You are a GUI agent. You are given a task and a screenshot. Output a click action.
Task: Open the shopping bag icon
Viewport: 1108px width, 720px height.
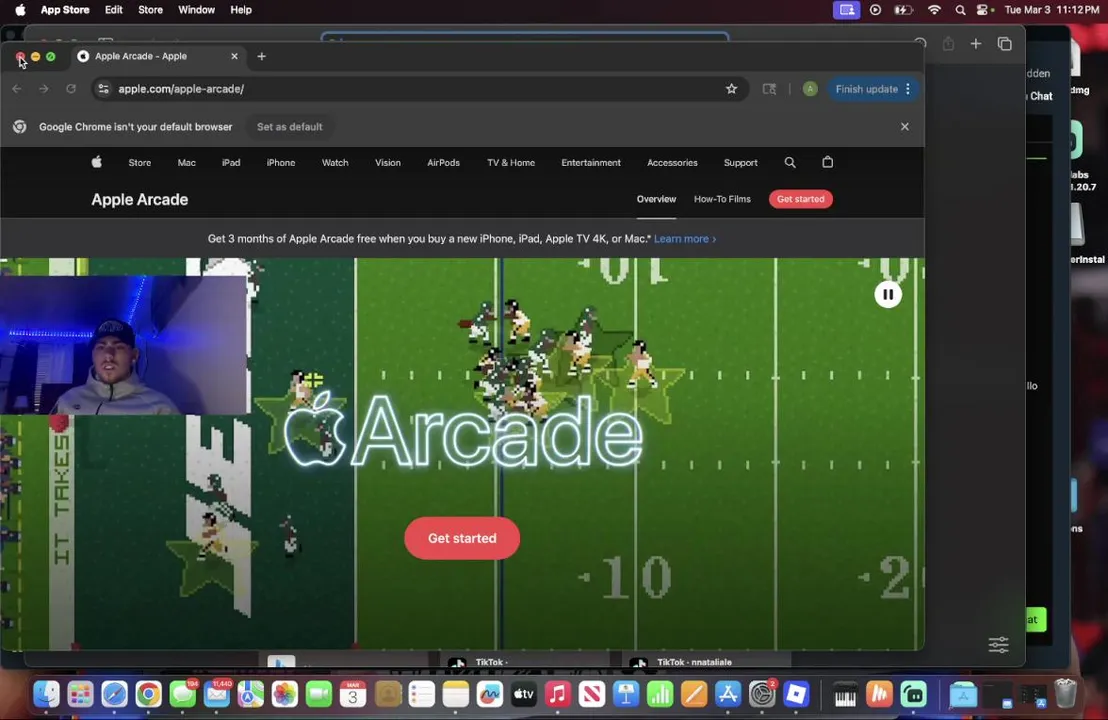tap(827, 162)
